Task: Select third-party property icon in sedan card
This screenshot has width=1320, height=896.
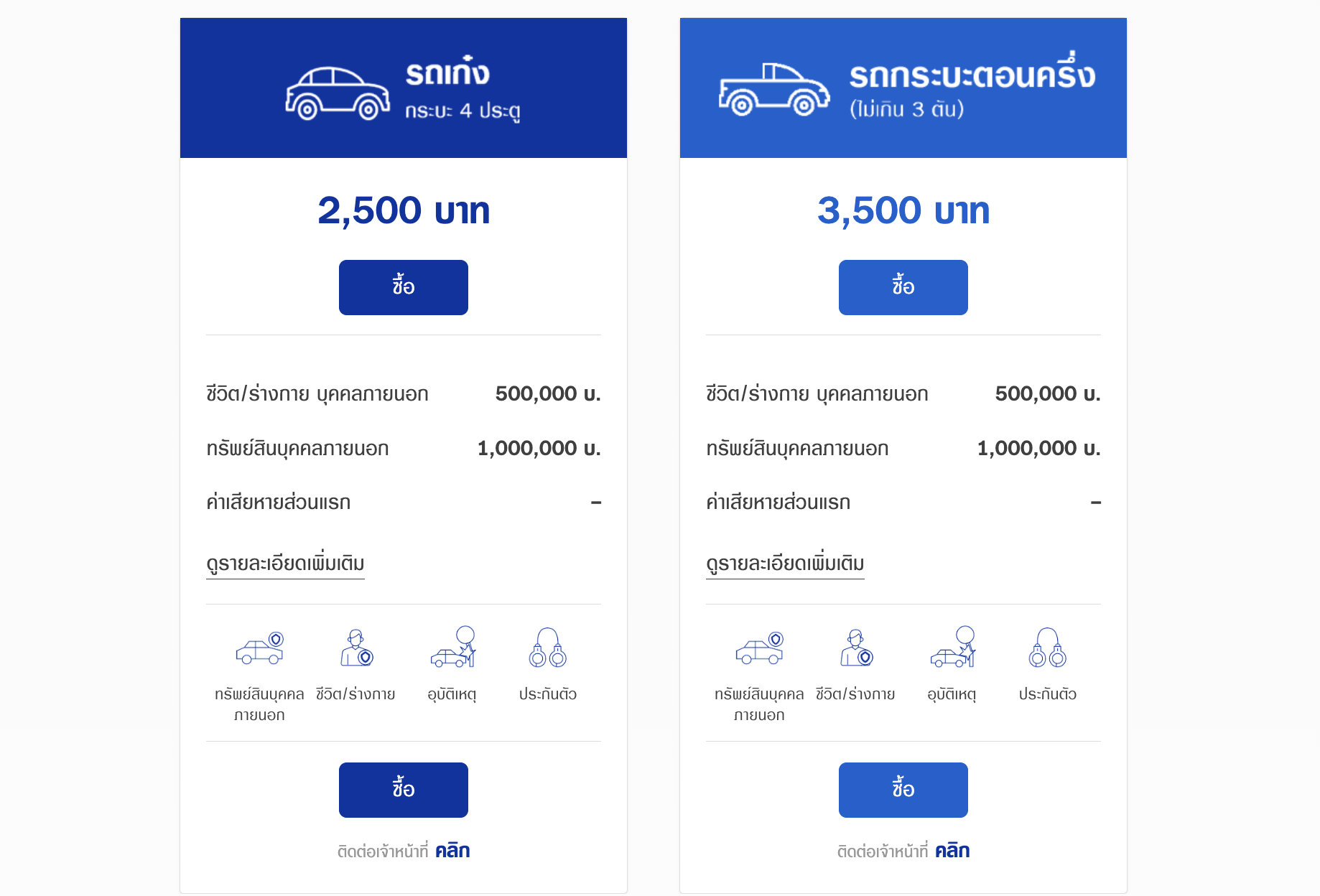Action: click(x=260, y=648)
